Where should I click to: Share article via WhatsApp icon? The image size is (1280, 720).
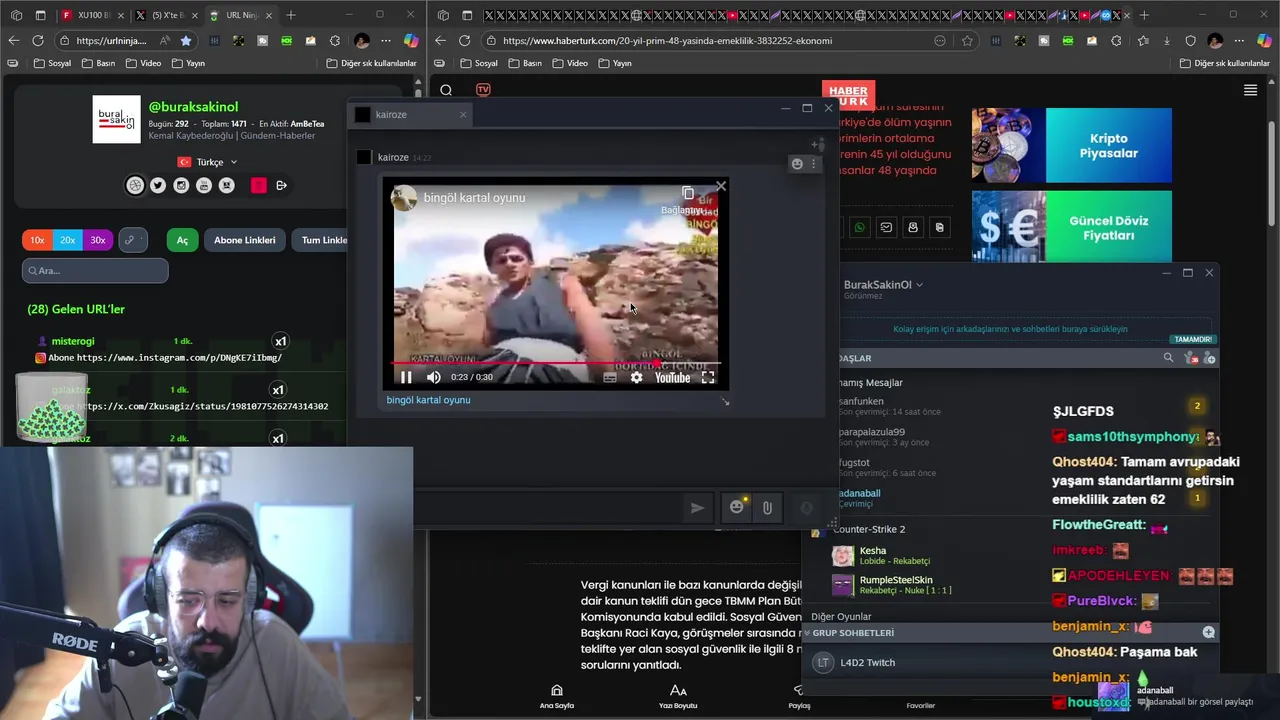click(x=860, y=228)
